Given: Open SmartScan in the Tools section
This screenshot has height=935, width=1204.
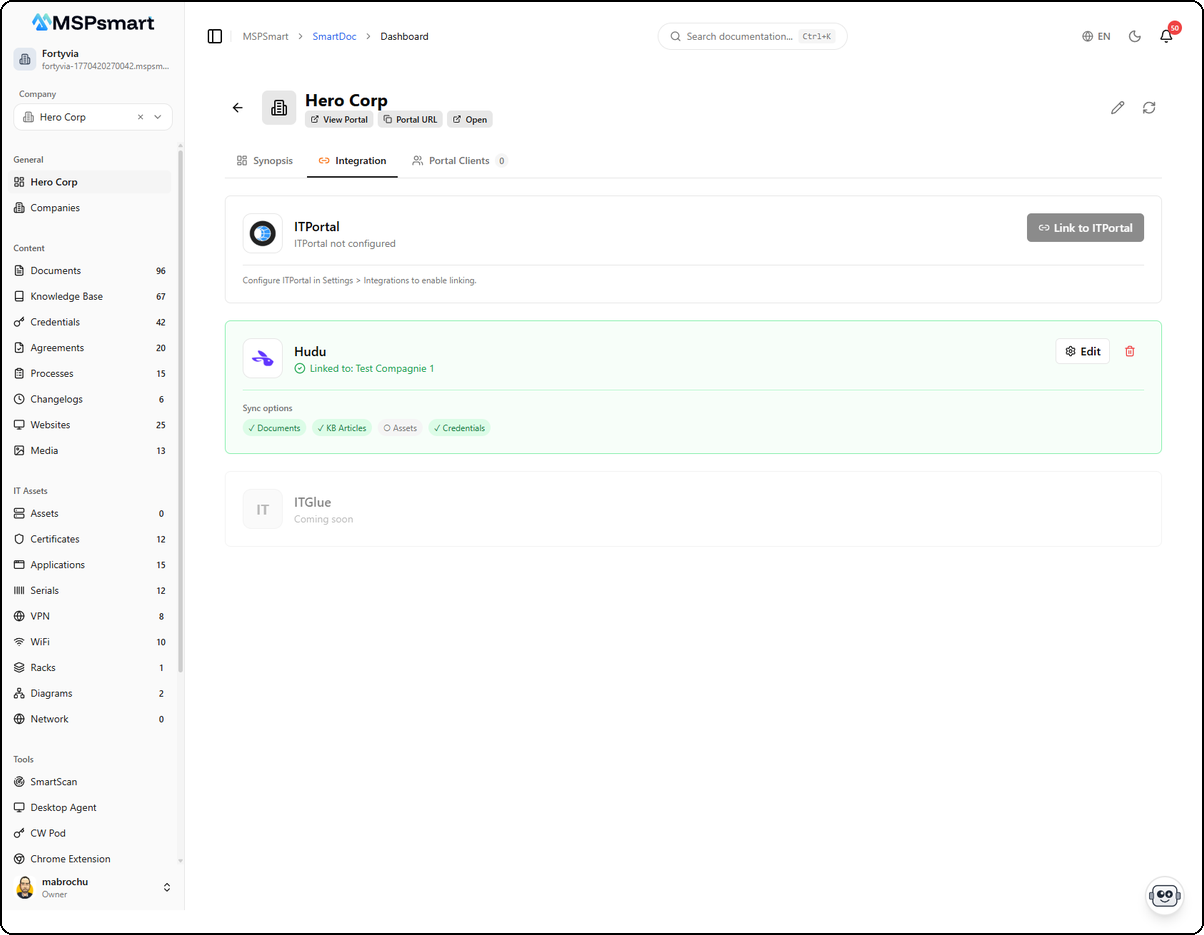Looking at the screenshot, I should pos(52,781).
